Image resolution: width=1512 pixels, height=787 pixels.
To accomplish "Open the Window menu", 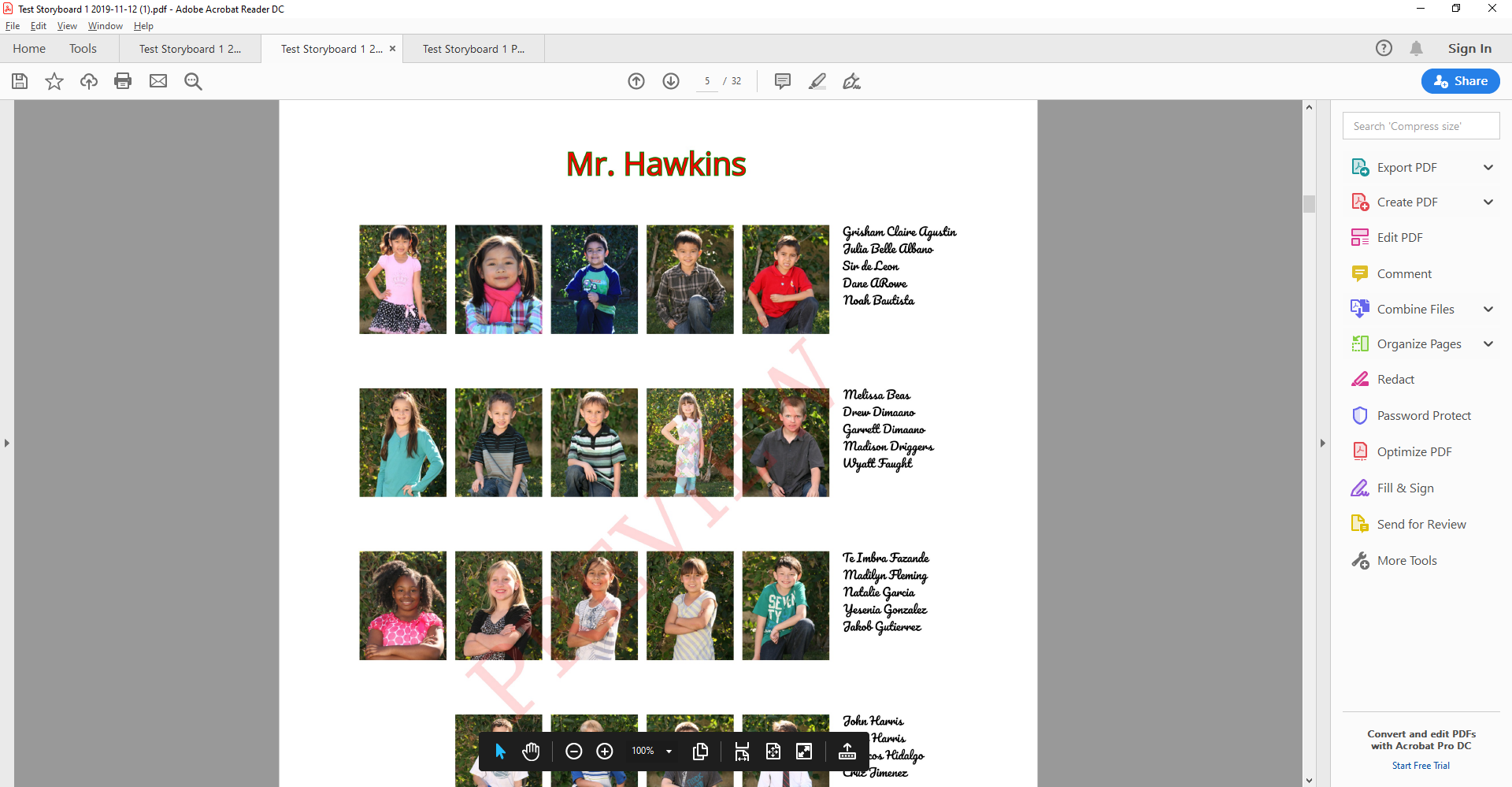I will [105, 26].
